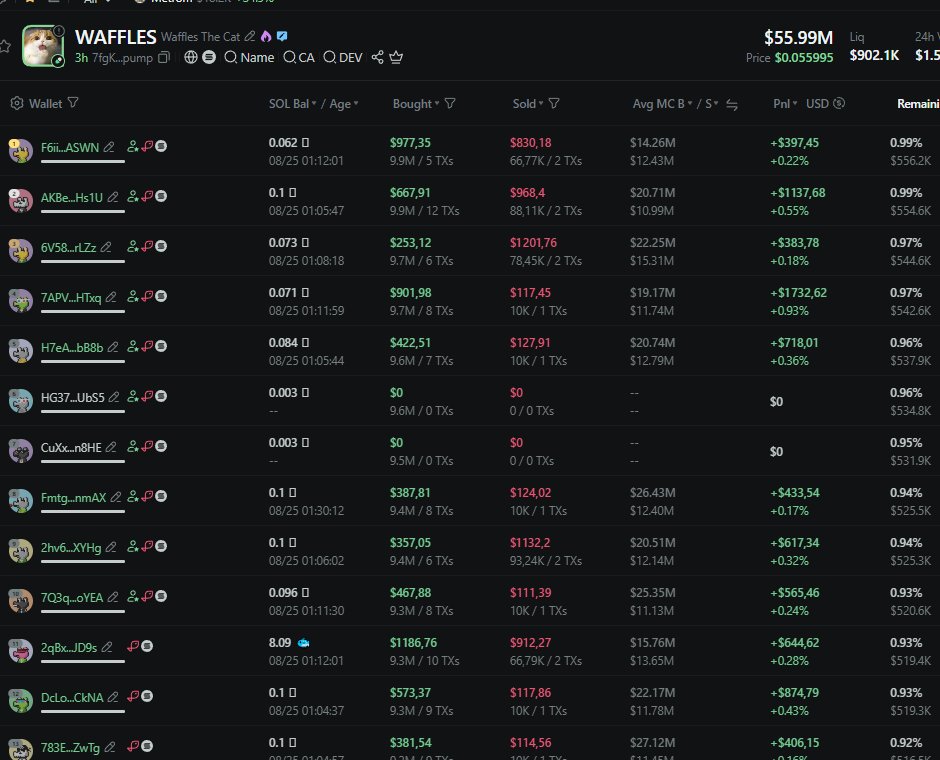This screenshot has height=760, width=940.
Task: Click the red fish icon for 2qBx...JD9s
Action: coord(132,646)
